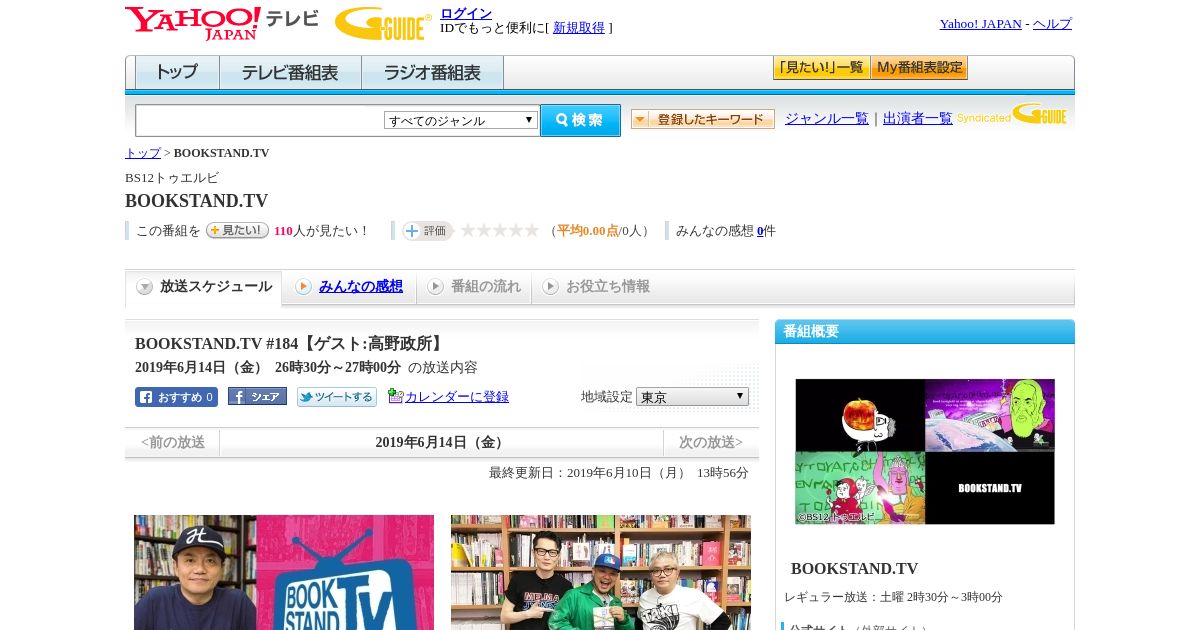Click ログイン link
Viewport: 1200px width, 630px height.
(466, 13)
